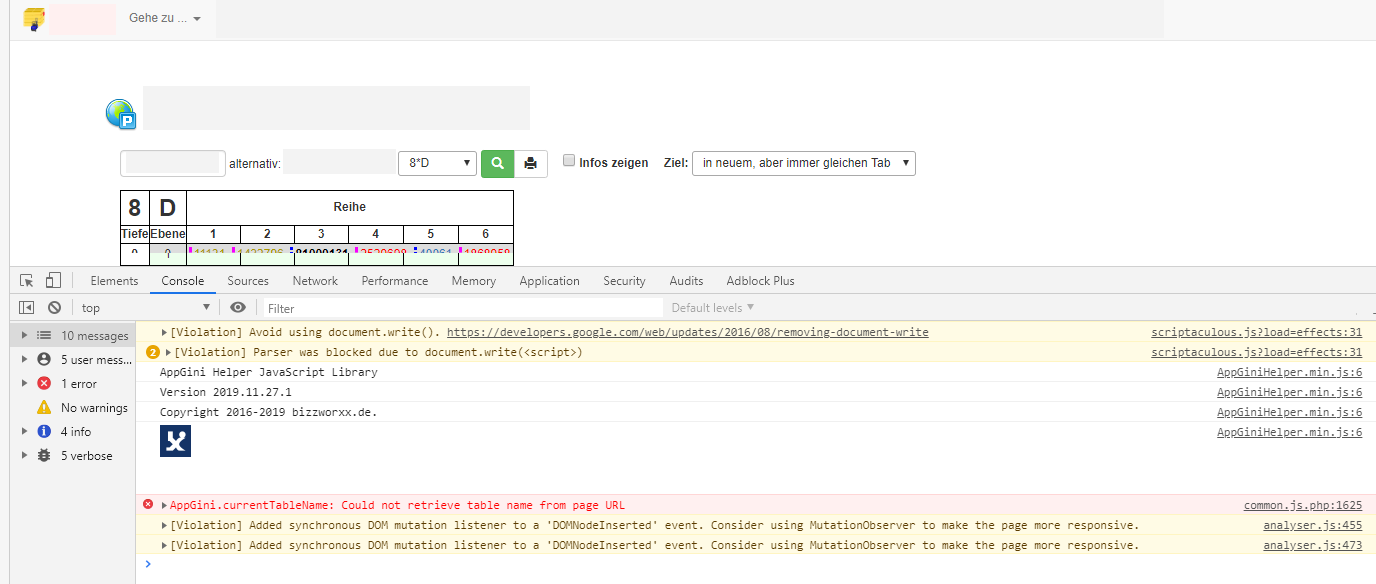The image size is (1376, 584).
Task: Click the blue info icon in sidebar
Action: [x=44, y=432]
